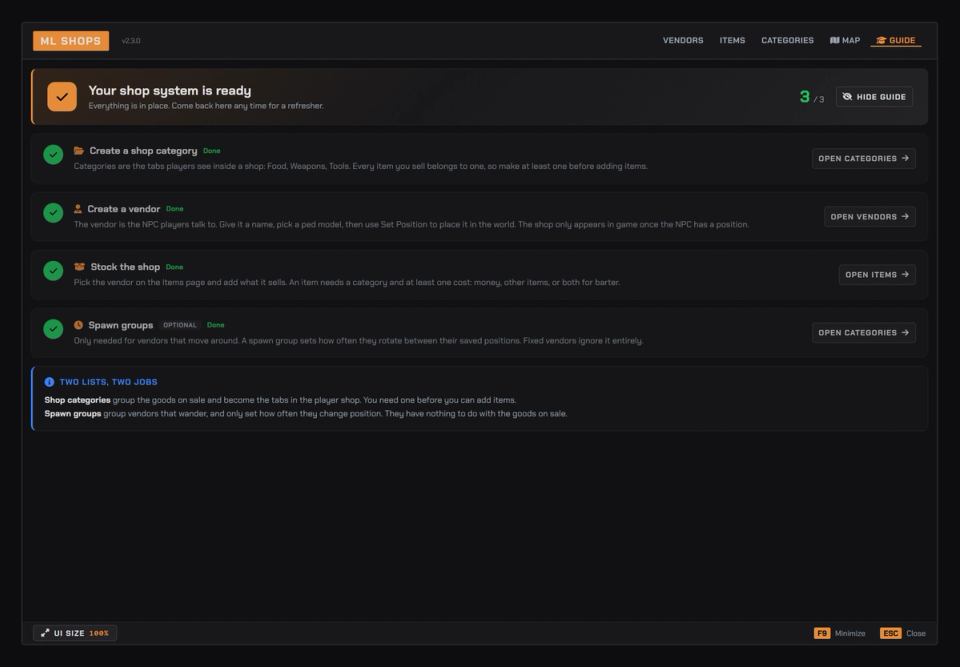
Task: Click the blue info icon by Two Lists
Action: coord(49,382)
